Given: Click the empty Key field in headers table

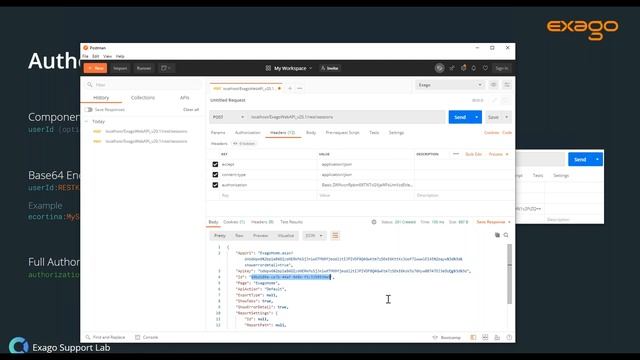Looking at the screenshot, I should coord(267,196).
